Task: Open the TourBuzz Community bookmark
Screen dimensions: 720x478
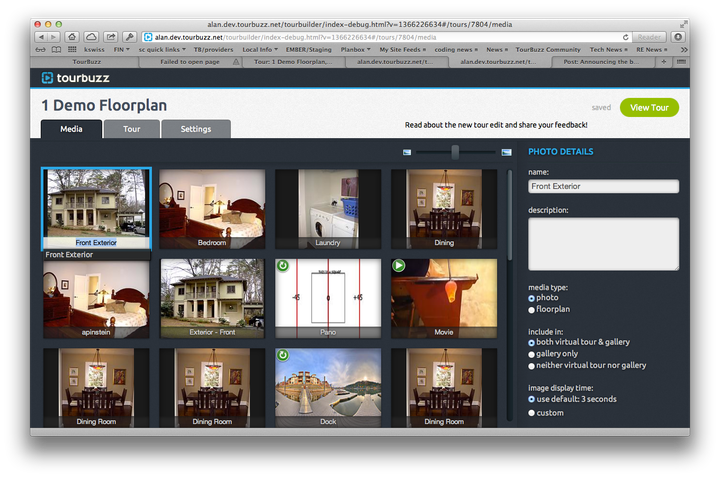Action: [548, 49]
